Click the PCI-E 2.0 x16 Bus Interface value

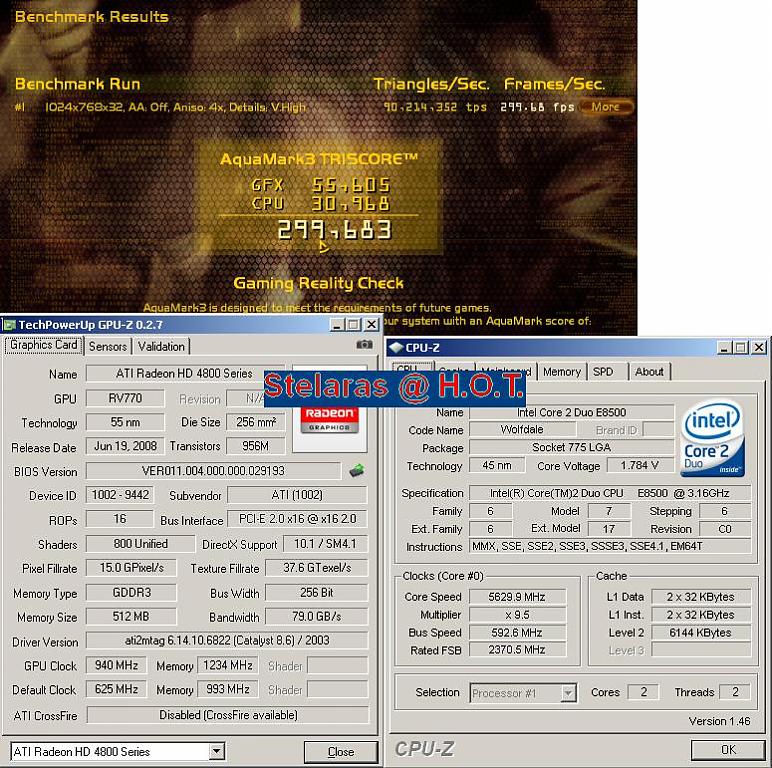click(297, 519)
